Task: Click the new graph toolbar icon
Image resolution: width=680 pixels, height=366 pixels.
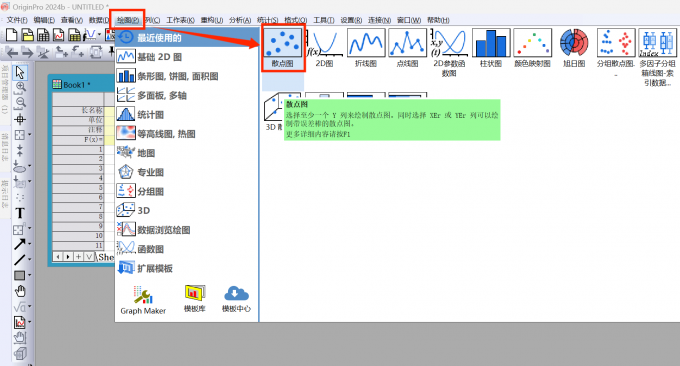Action: click(x=59, y=35)
